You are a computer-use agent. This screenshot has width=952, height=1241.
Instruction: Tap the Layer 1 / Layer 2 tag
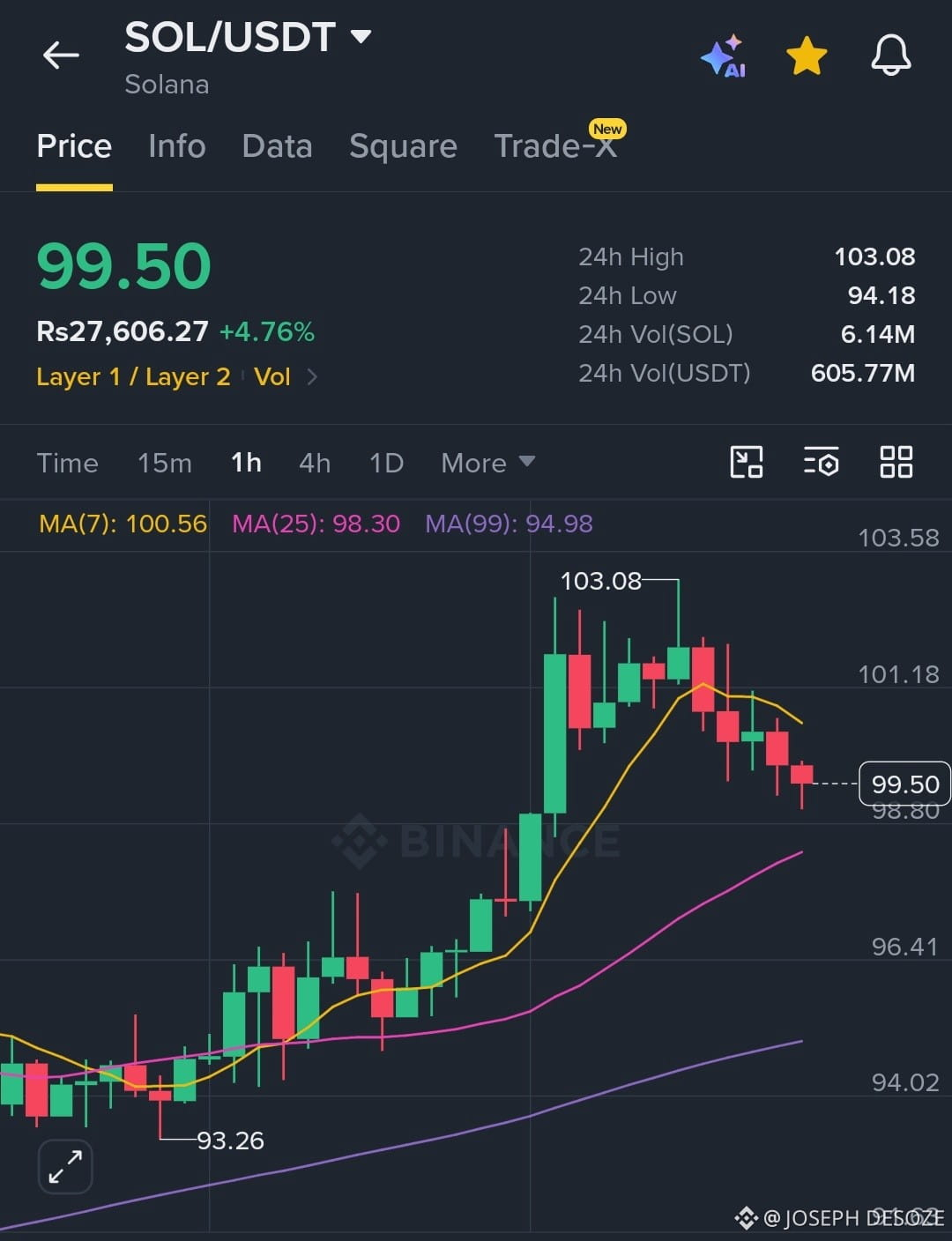(x=133, y=377)
